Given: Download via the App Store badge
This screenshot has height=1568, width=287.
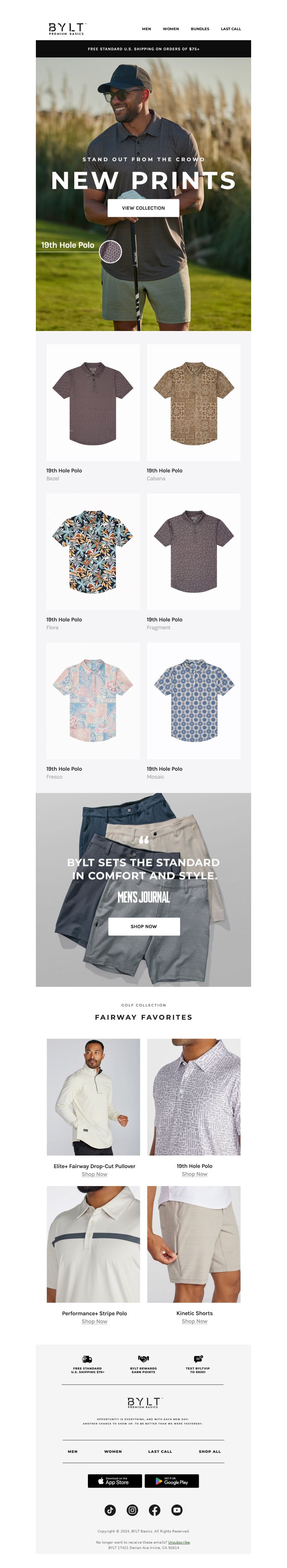Looking at the screenshot, I should pyautogui.click(x=115, y=1481).
